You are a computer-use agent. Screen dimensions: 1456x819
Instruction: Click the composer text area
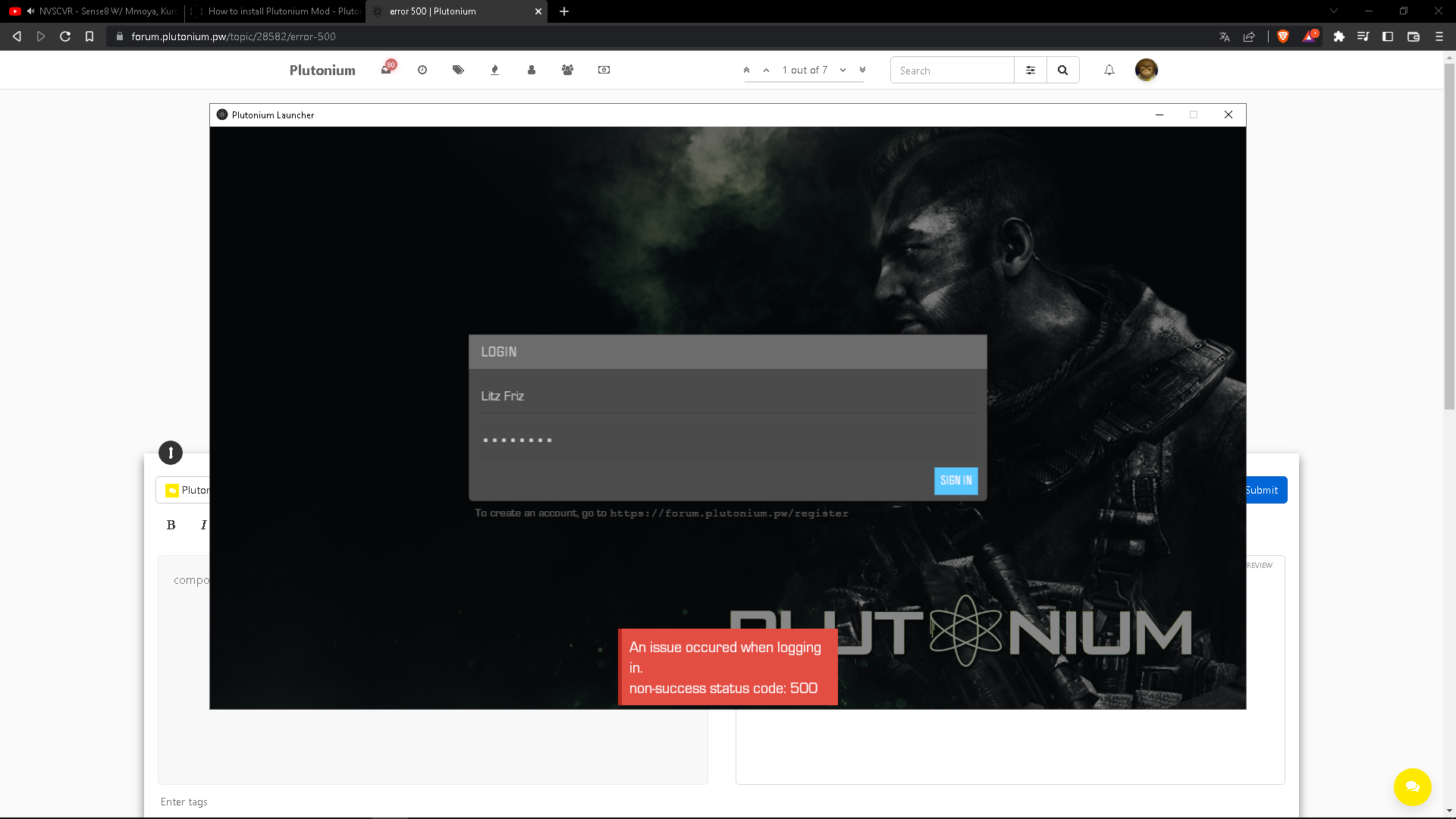click(x=432, y=670)
